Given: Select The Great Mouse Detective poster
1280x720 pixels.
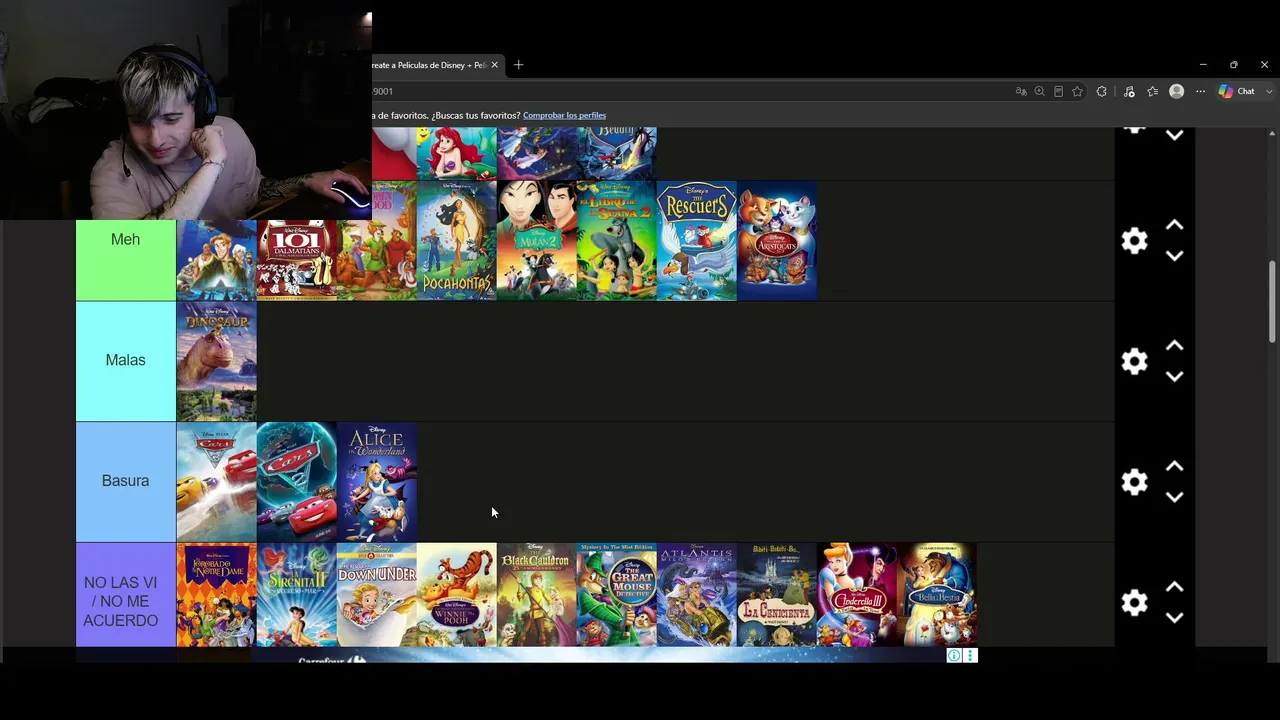Looking at the screenshot, I should [617, 595].
